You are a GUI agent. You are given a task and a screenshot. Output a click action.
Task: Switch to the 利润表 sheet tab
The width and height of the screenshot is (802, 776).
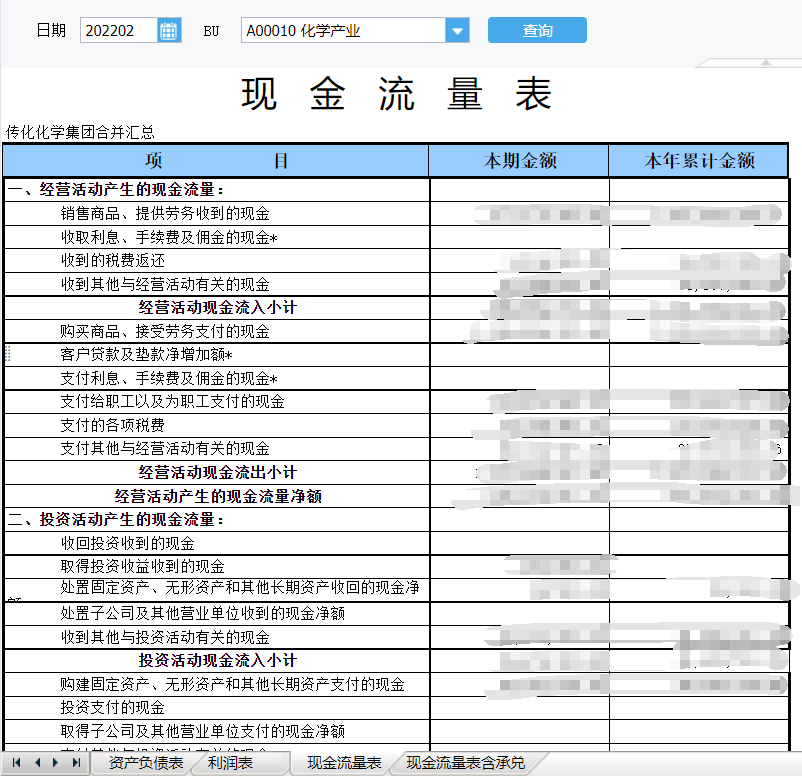click(x=230, y=763)
